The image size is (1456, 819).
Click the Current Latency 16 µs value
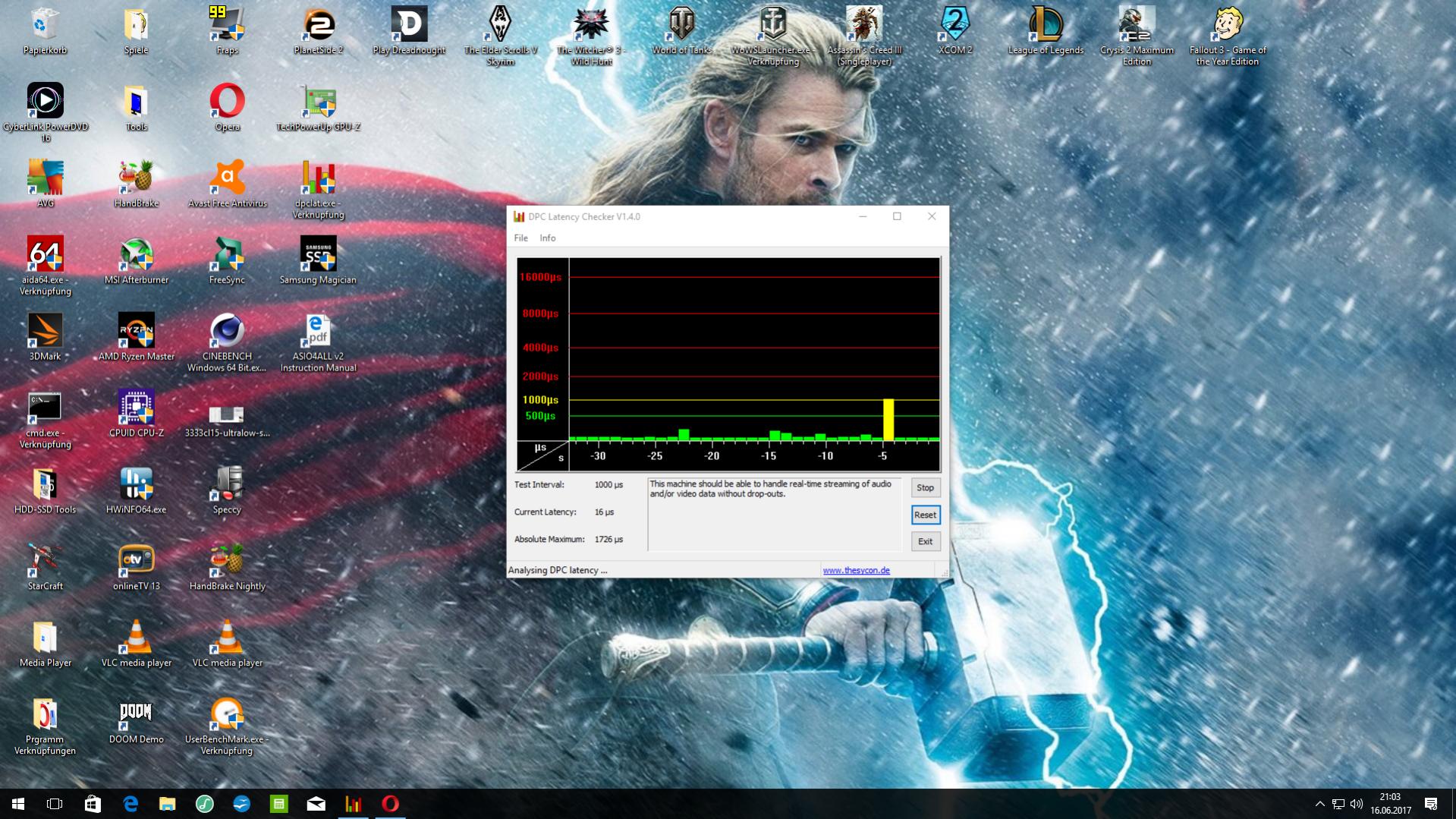pos(605,512)
